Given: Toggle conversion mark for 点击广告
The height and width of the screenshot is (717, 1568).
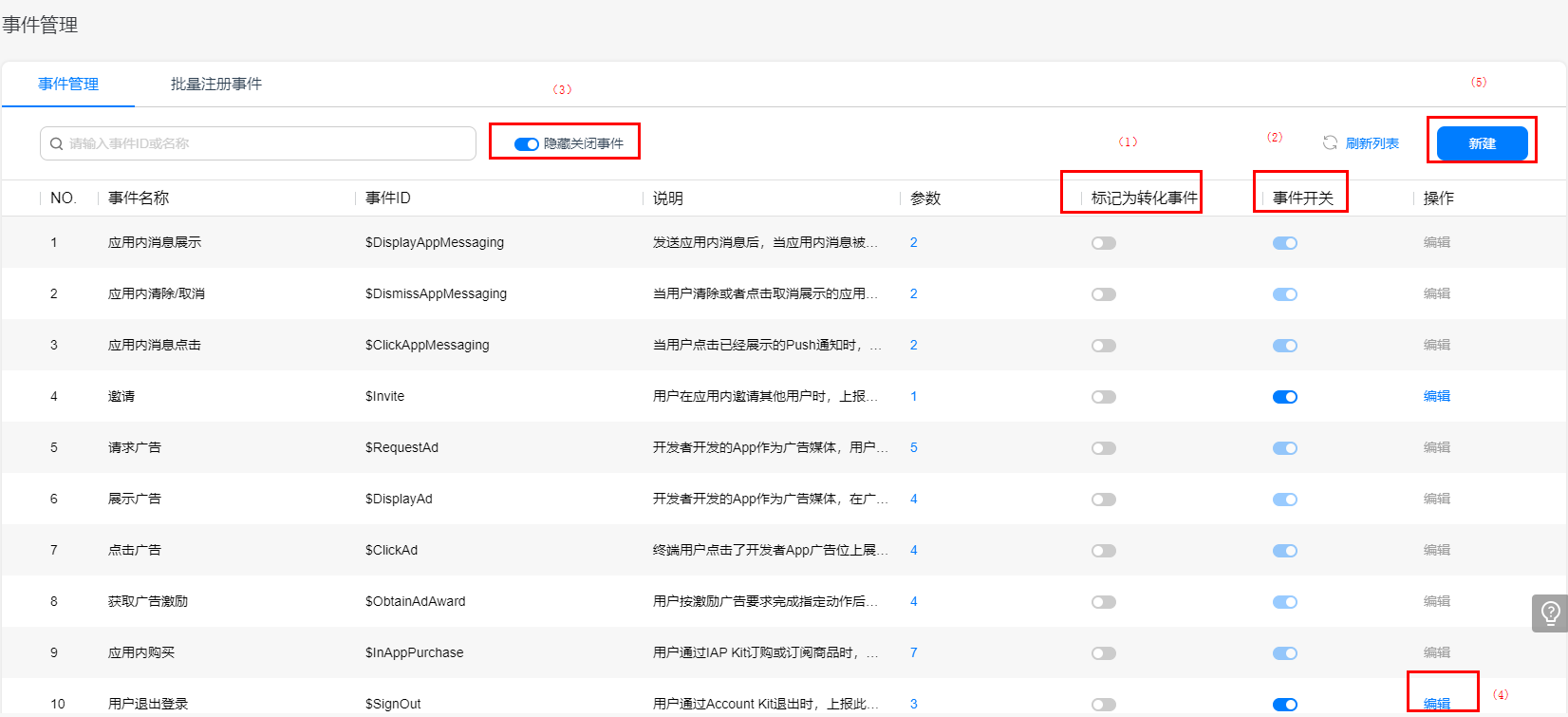Looking at the screenshot, I should [1104, 551].
